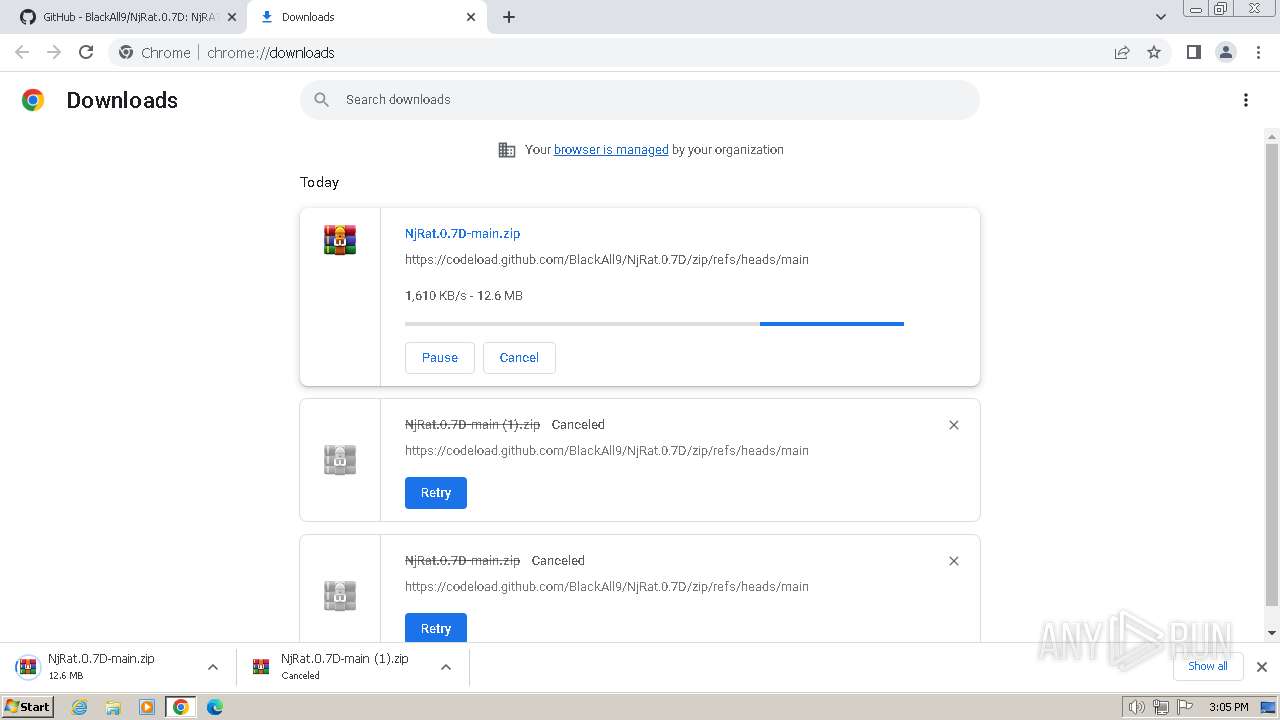Screen dimensions: 1280x720
Task: Click the in-progress download's codeload URL
Action: click(607, 260)
